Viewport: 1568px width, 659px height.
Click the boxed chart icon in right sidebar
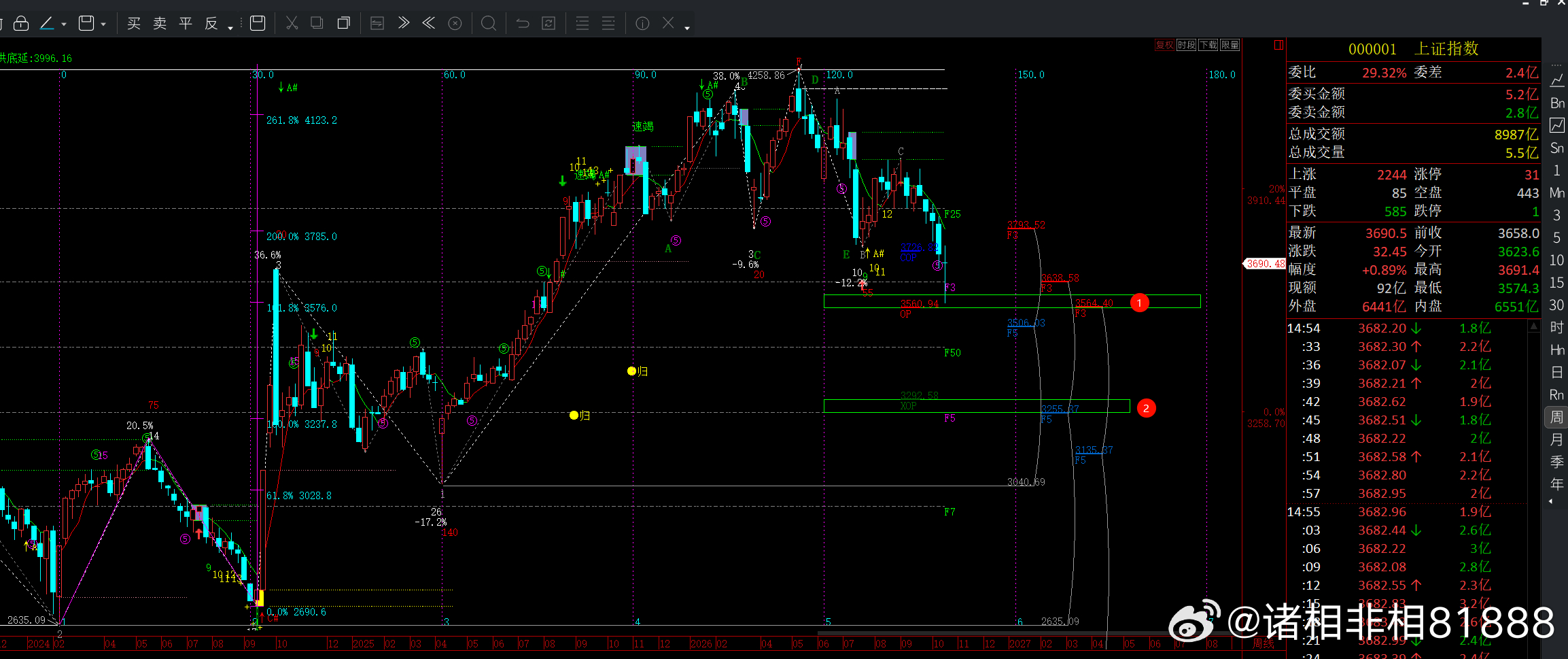coord(1556,125)
